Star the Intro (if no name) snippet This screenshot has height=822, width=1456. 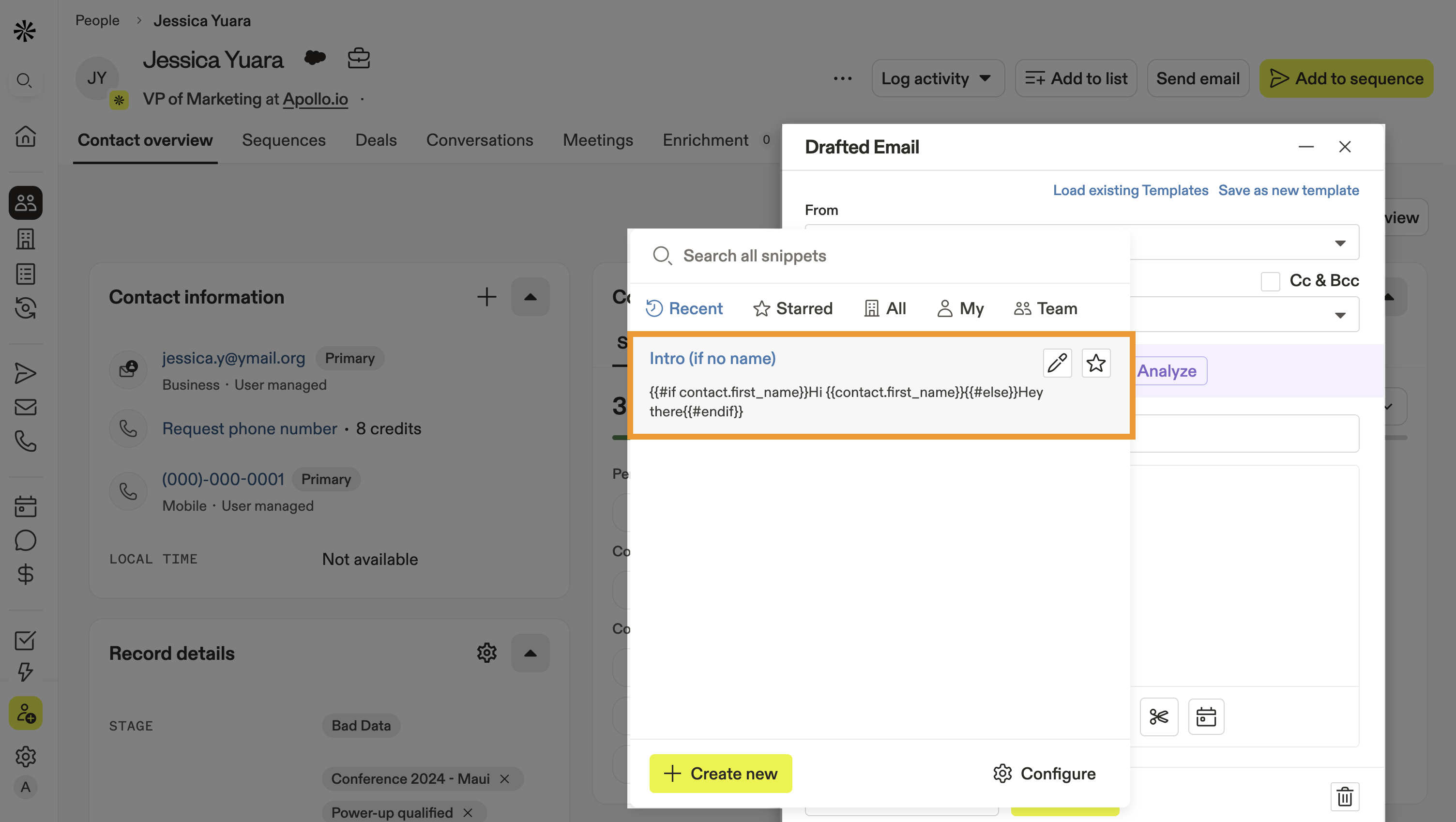tap(1095, 363)
